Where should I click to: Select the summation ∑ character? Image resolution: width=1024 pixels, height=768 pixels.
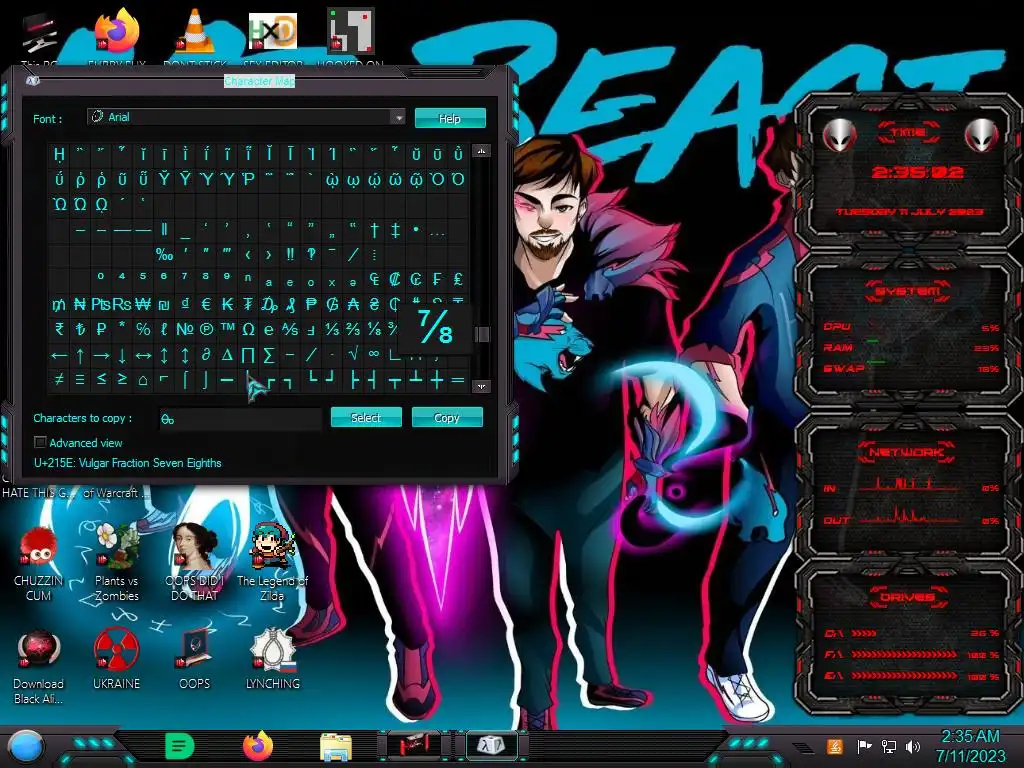point(269,355)
